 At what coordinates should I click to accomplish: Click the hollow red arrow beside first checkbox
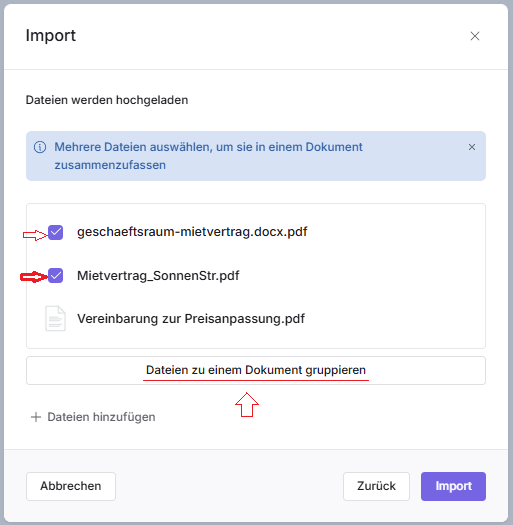pos(35,235)
